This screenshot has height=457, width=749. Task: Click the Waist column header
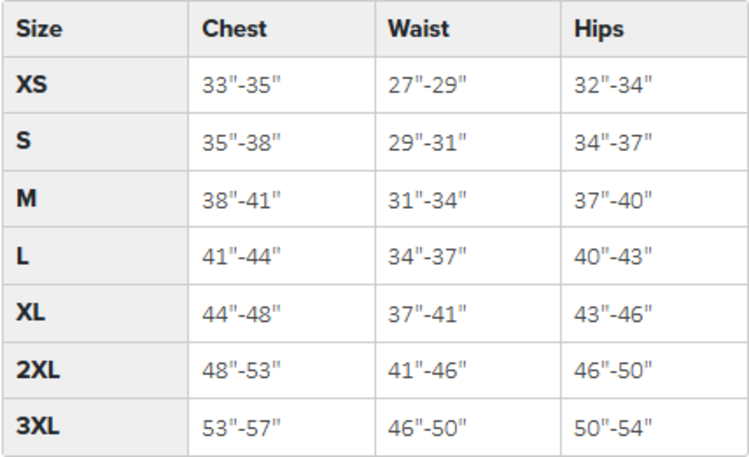419,28
